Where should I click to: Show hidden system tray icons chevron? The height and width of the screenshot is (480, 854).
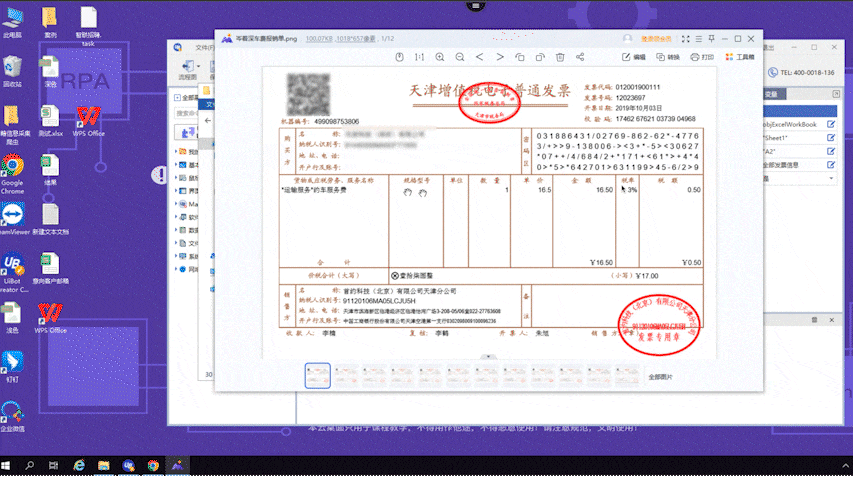[846, 466]
